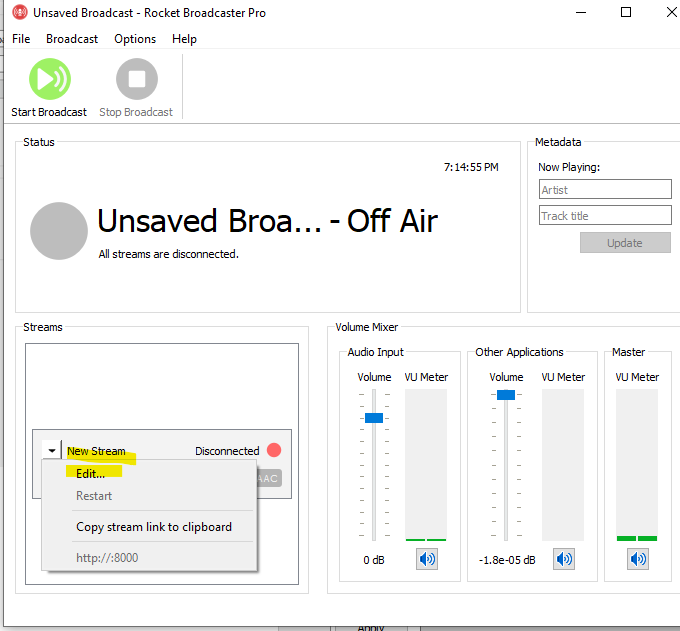This screenshot has height=631, width=680.
Task: Click the http://:8000 menu entry
Action: [149, 558]
